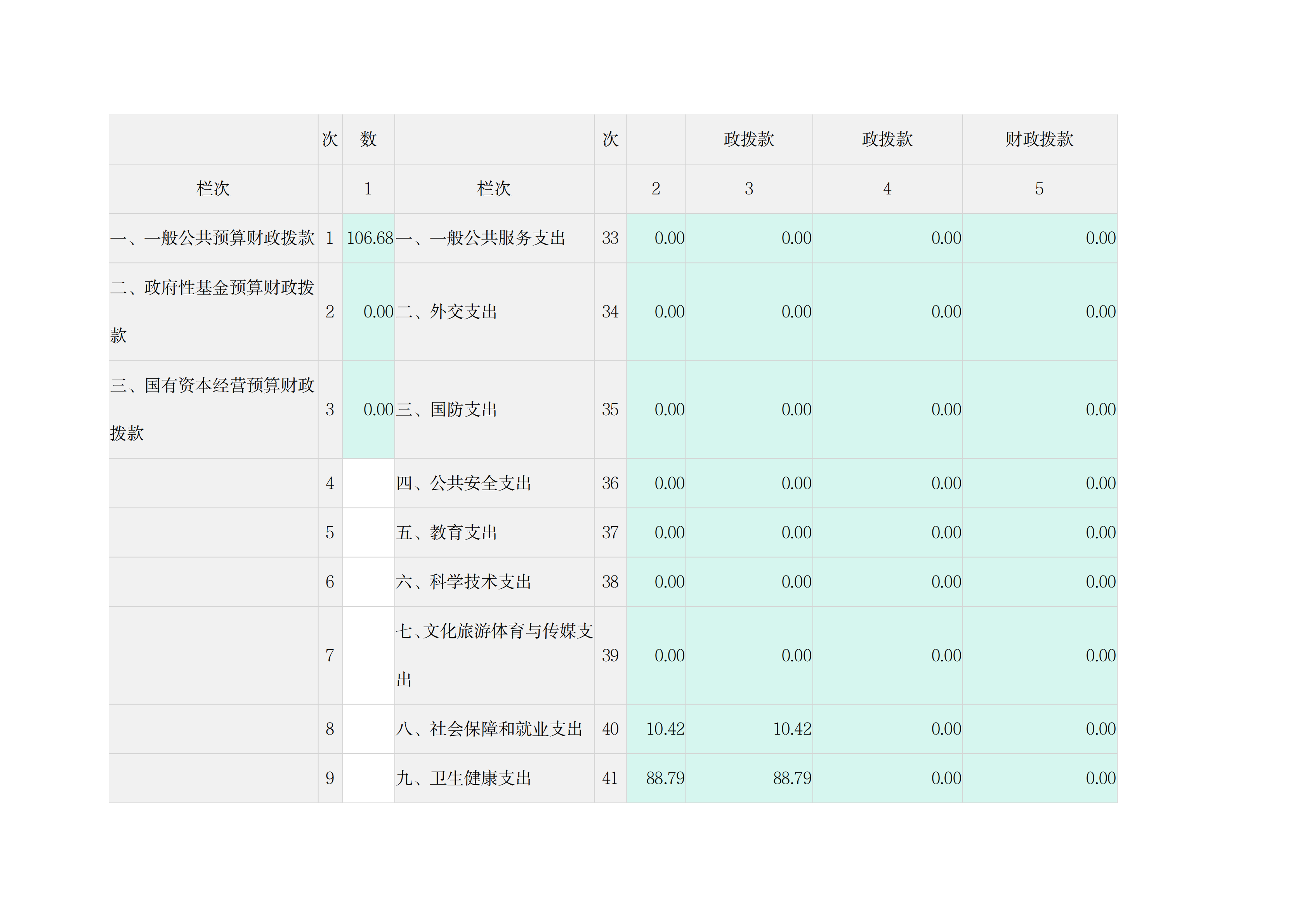
Task: Click left line number 6 before 科学技术支出
Action: (330, 581)
